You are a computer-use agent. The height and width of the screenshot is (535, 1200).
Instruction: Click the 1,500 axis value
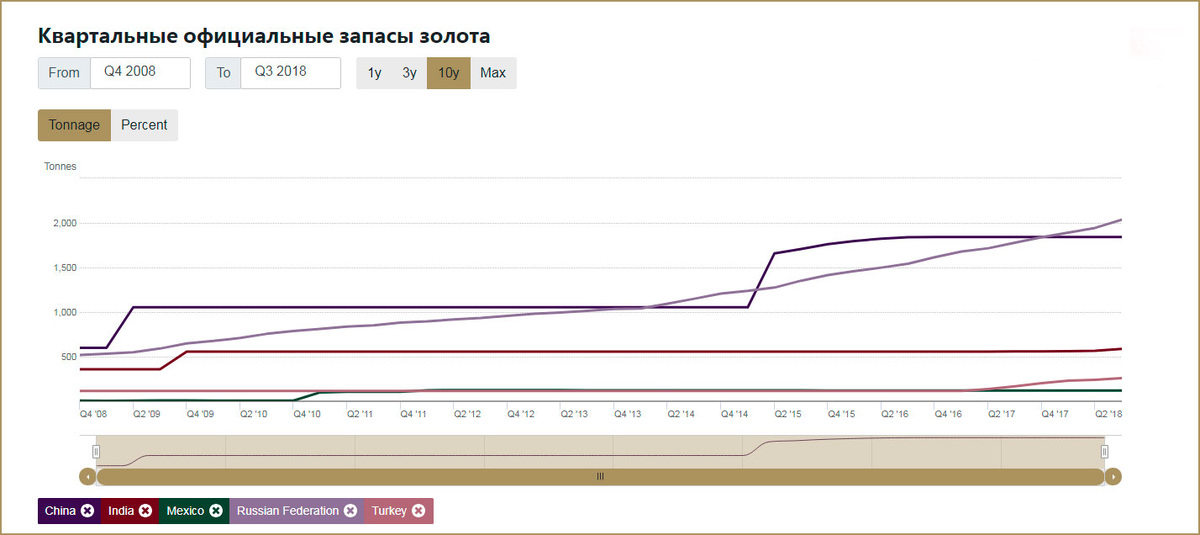click(x=64, y=268)
